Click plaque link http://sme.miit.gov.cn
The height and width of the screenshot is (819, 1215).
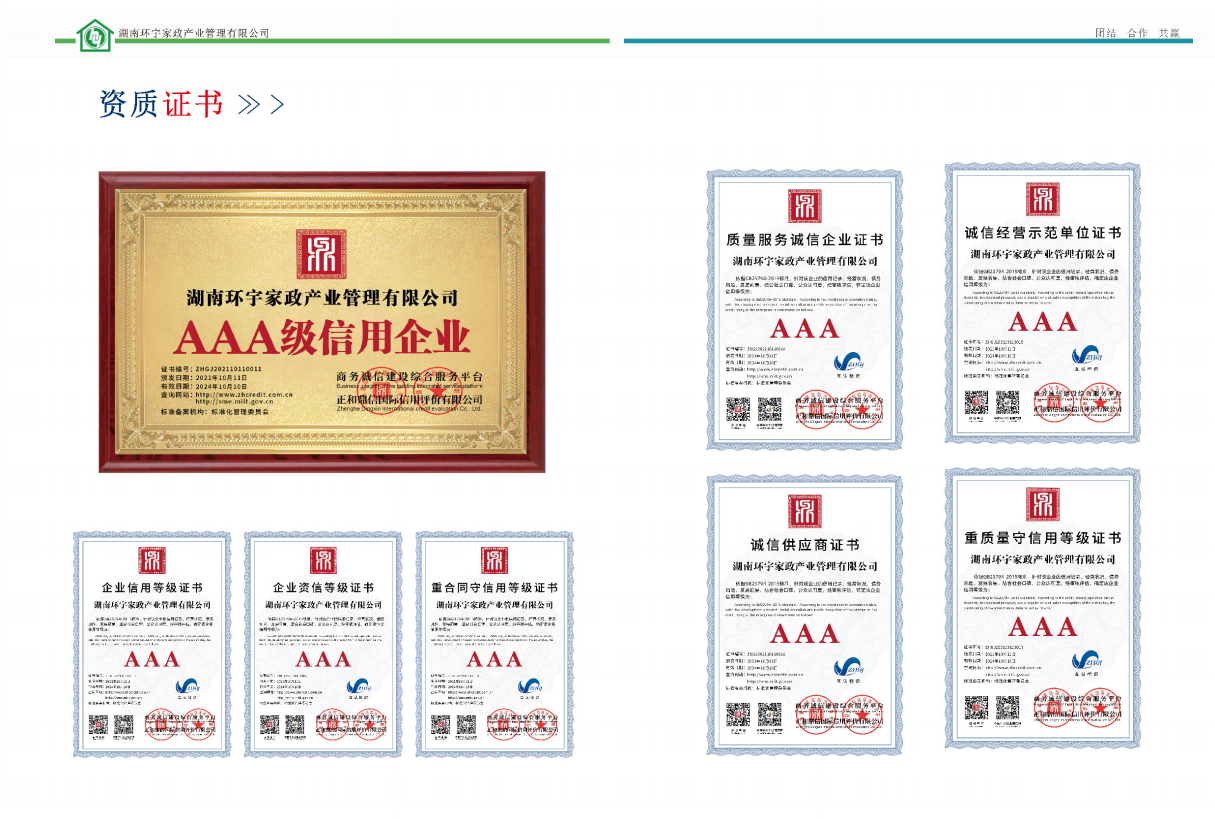(233, 402)
